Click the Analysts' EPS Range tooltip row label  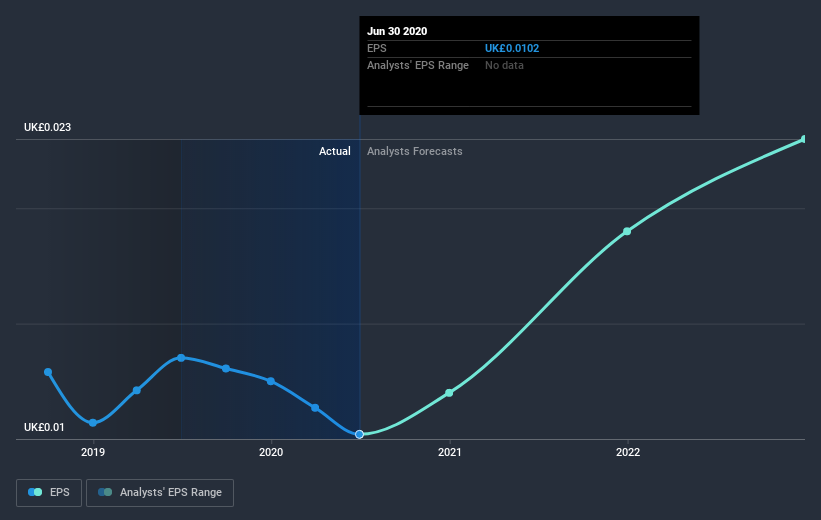tap(418, 65)
